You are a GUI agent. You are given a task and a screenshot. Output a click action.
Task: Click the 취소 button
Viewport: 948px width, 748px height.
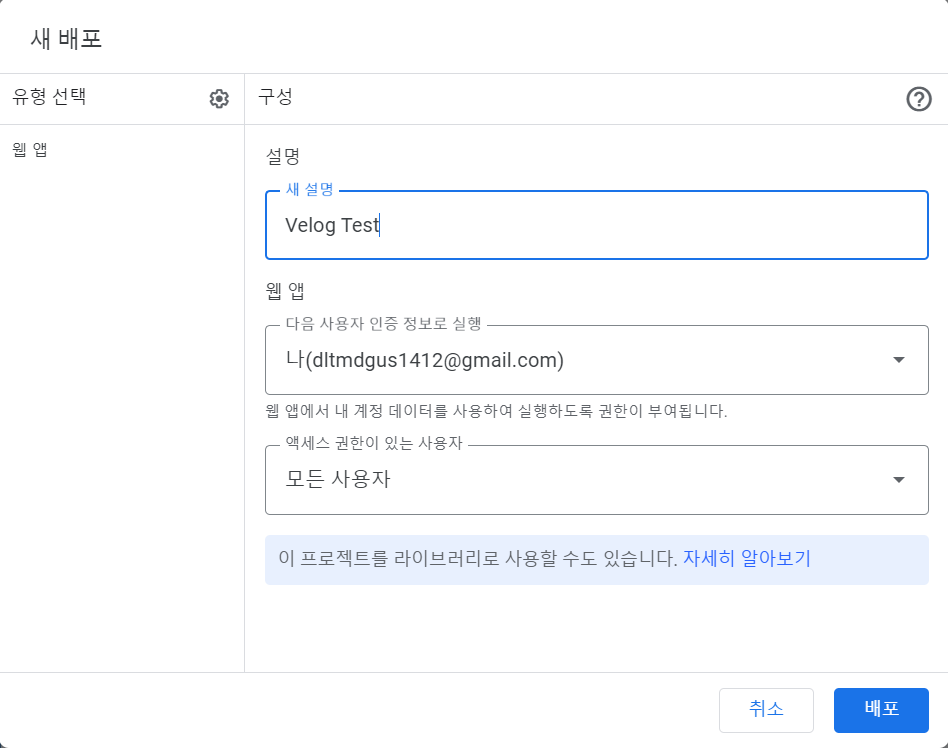(766, 710)
